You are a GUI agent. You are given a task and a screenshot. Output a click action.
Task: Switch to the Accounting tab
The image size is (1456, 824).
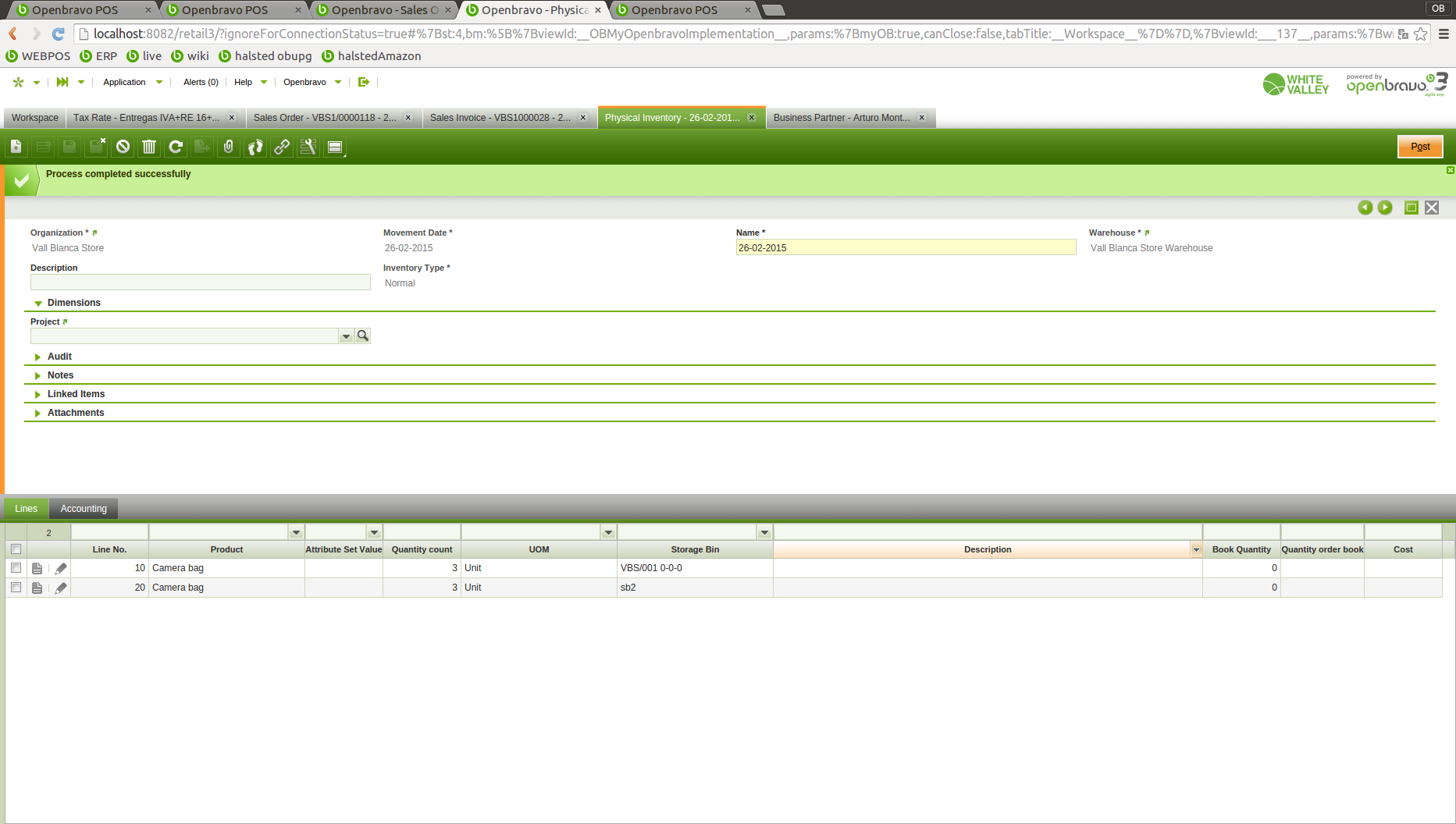coord(84,509)
